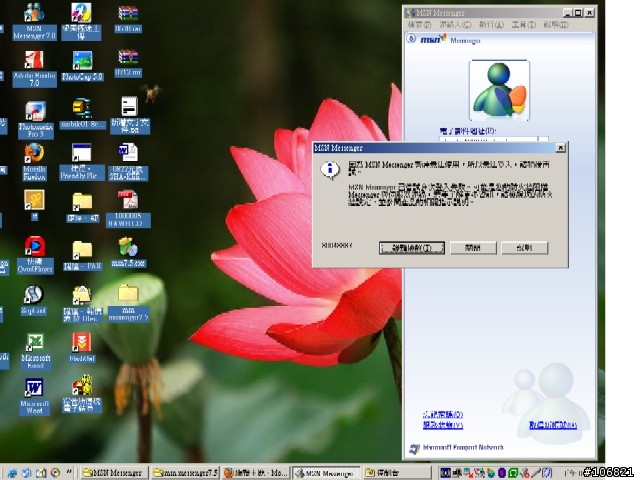Image resolution: width=640 pixels, height=480 pixels.
Task: Click Internet Explorer quick launch icon
Action: point(12,473)
